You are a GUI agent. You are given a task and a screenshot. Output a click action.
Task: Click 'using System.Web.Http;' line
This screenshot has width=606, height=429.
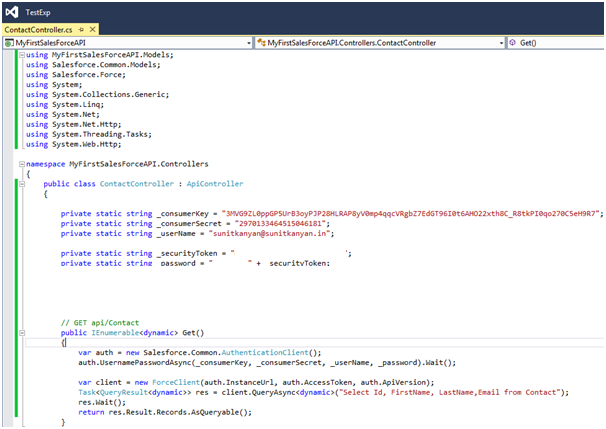[73, 144]
